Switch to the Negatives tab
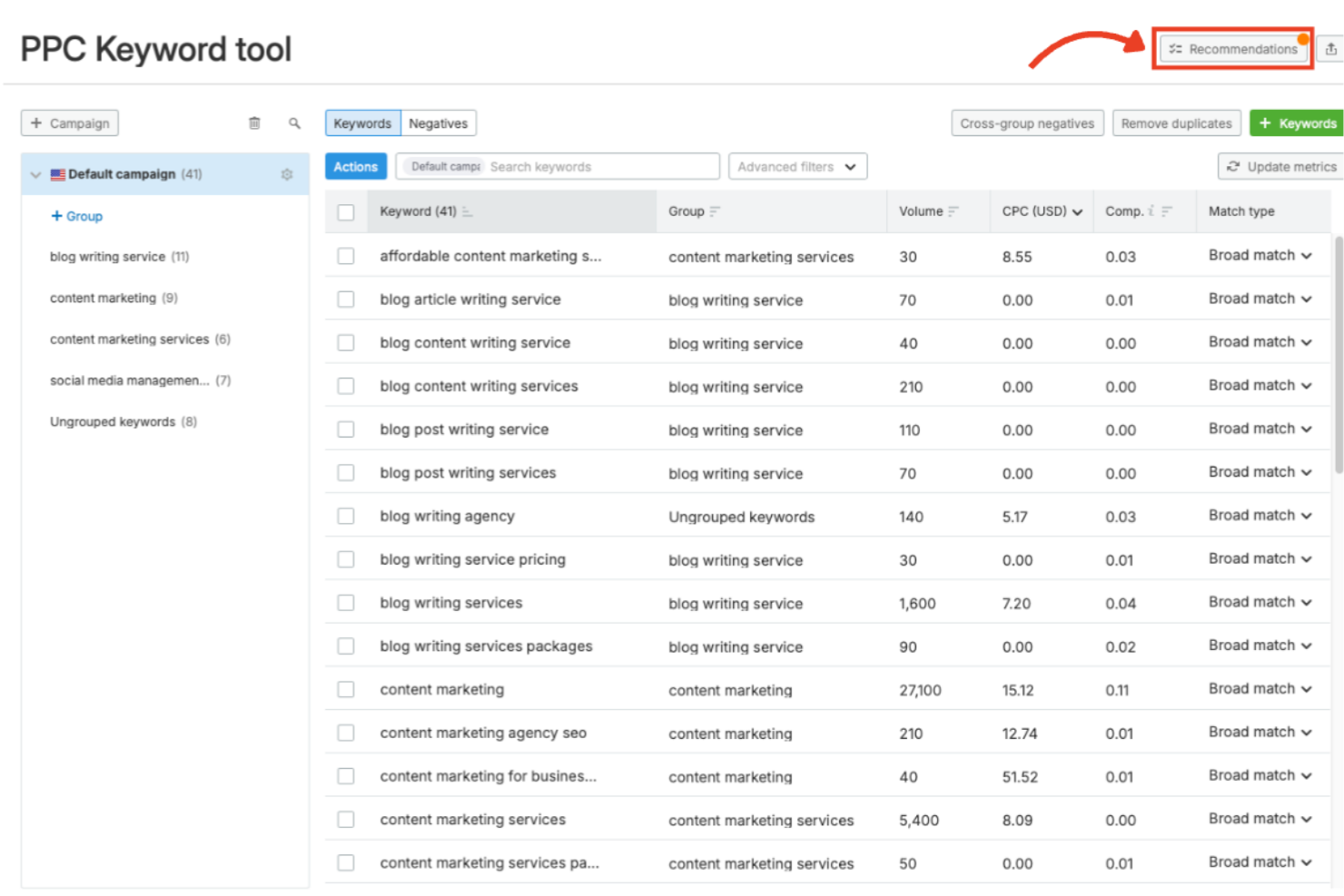 coord(439,123)
